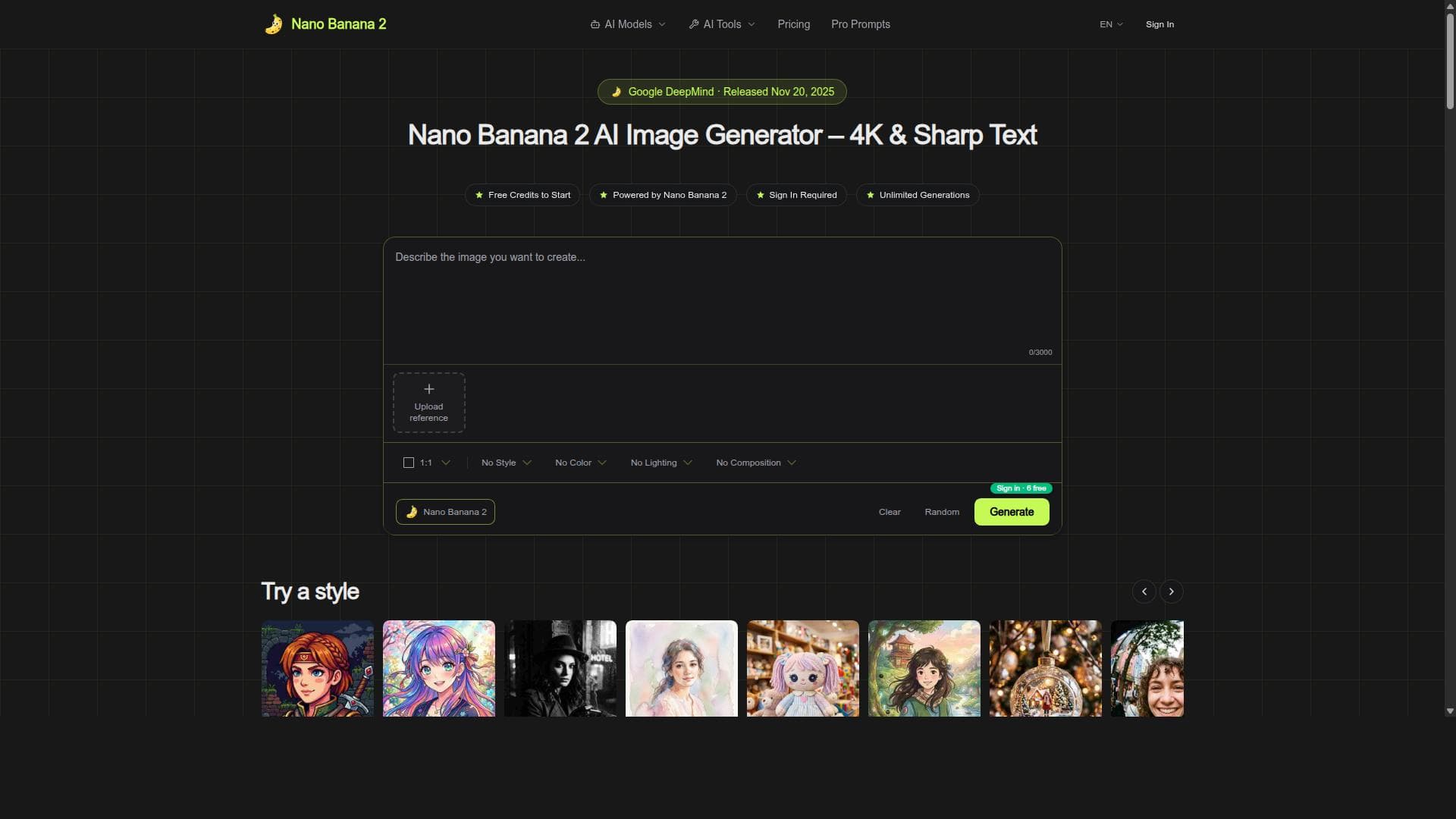
Task: Open the AI Tools menu
Action: click(x=722, y=24)
